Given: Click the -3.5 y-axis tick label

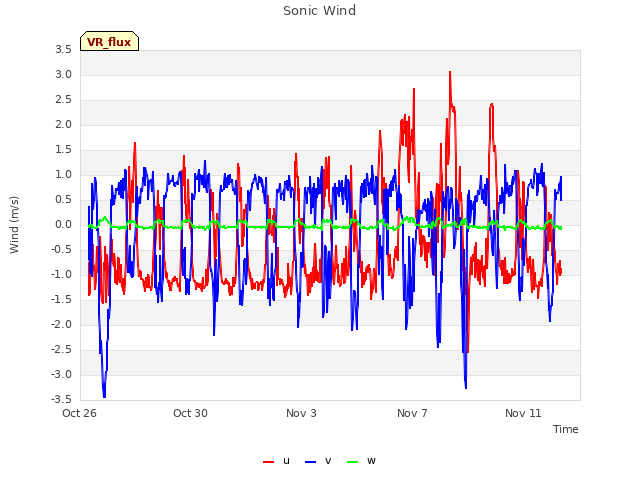Looking at the screenshot, I should 62,399.
